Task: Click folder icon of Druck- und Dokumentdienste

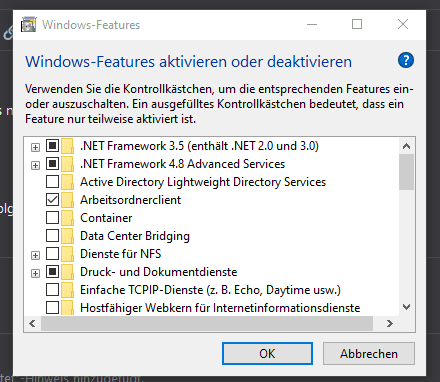Action: point(67,272)
